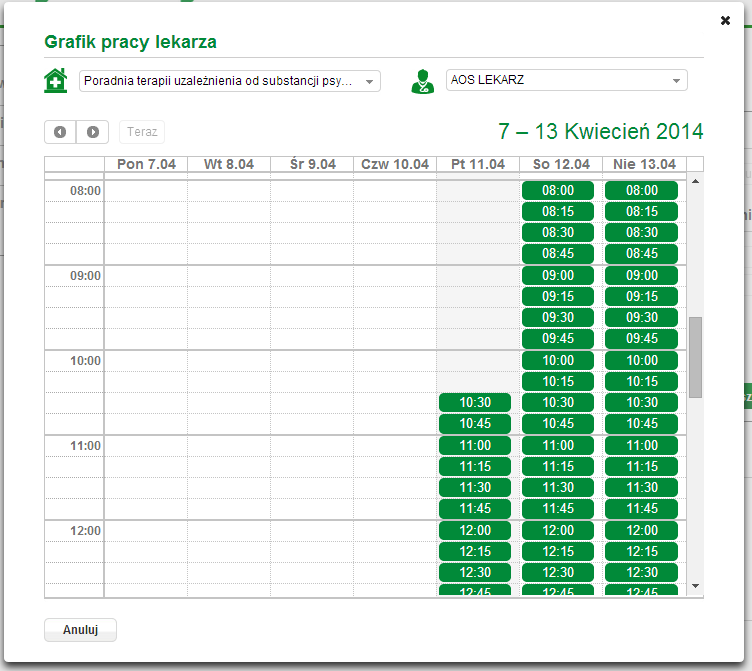Image resolution: width=752 pixels, height=671 pixels.
Task: Click the Anuluj button
Action: pos(80,630)
